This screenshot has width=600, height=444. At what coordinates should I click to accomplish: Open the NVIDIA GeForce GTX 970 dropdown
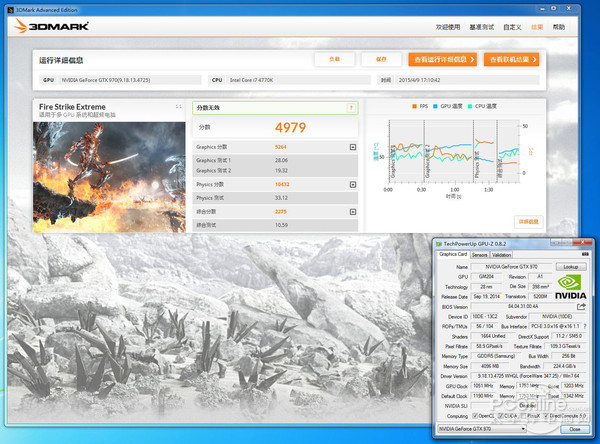point(482,429)
